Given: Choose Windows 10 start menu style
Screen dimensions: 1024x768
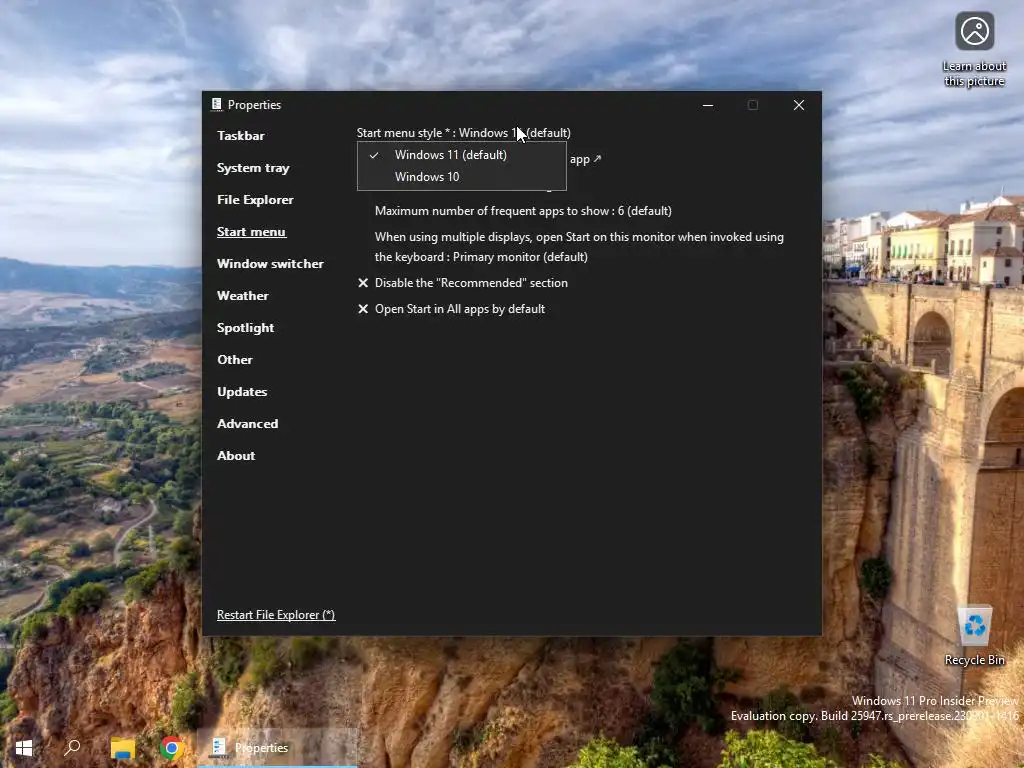Looking at the screenshot, I should 462,176.
